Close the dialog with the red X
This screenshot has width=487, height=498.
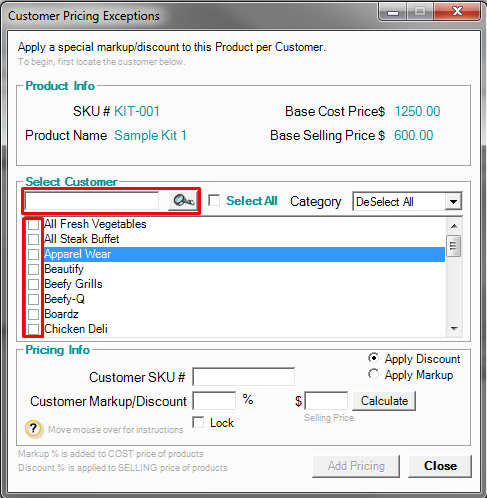457,12
